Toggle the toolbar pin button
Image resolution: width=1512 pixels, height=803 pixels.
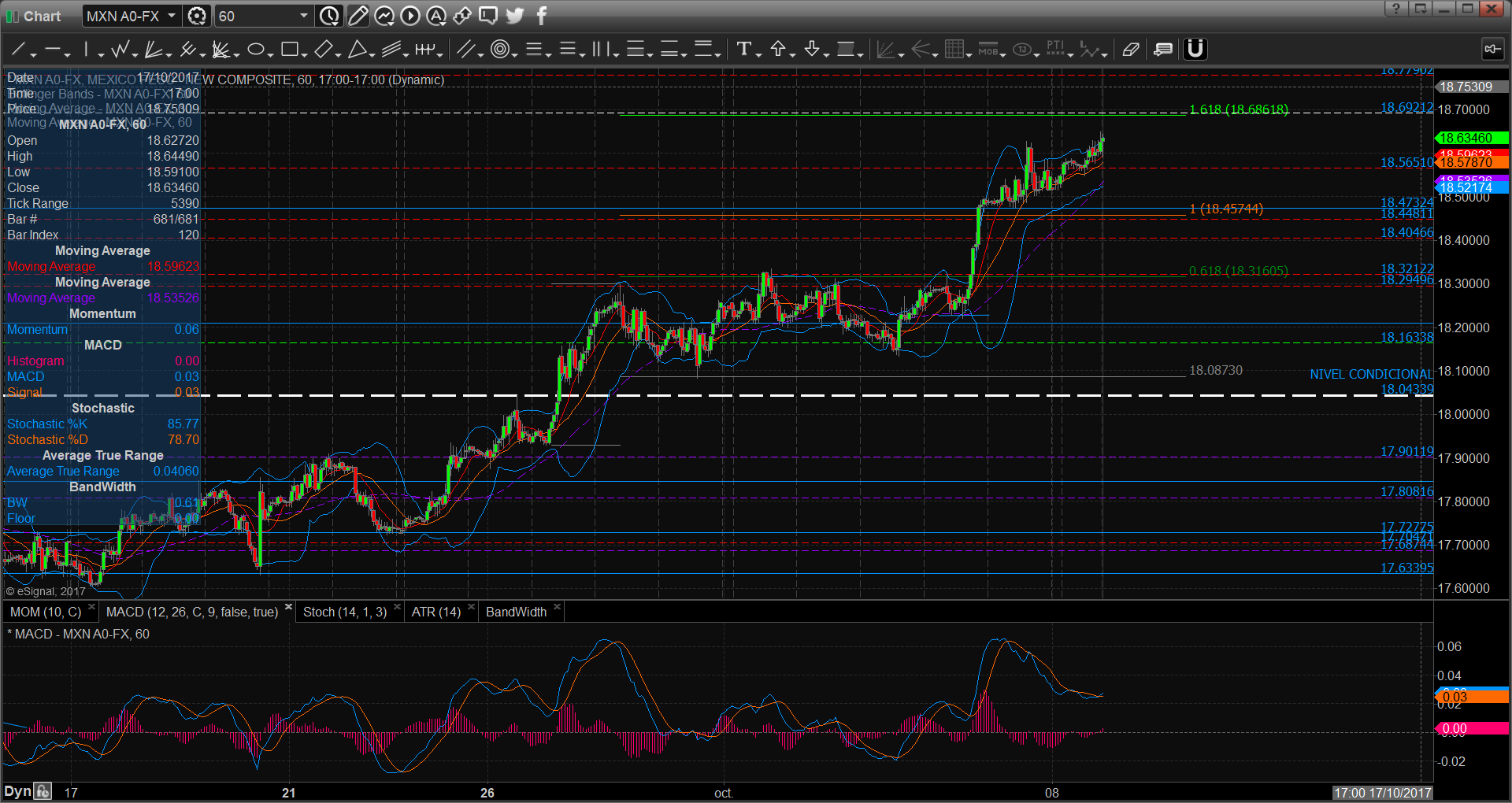[1492, 50]
